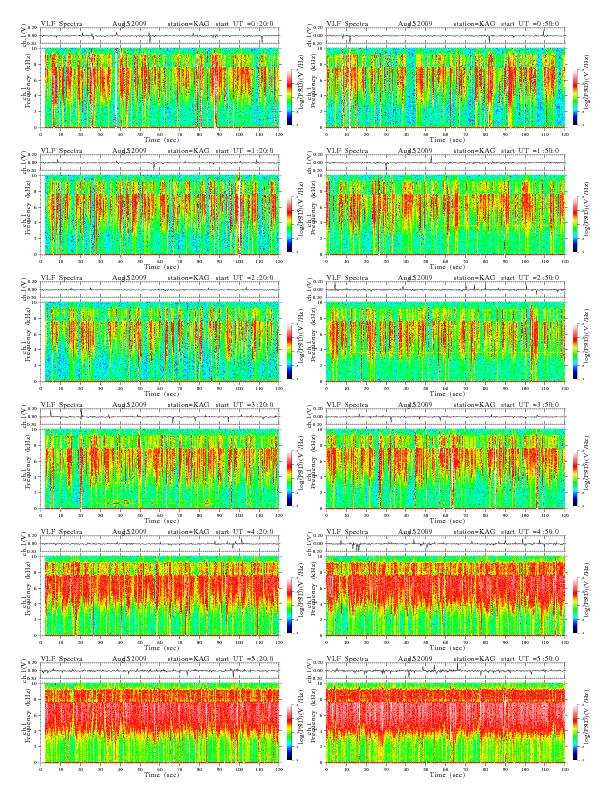
Task: Click the ch.1 voltage waveform strip above 4:20:0 spectrogram
Action: pyautogui.click(x=160, y=544)
